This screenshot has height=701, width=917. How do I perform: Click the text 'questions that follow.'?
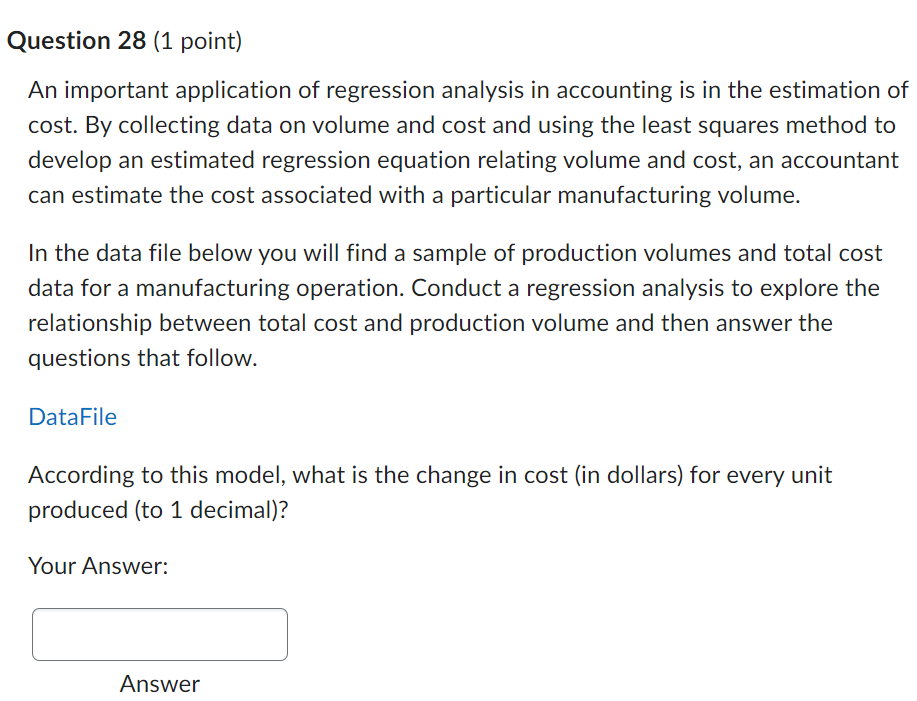click(143, 358)
